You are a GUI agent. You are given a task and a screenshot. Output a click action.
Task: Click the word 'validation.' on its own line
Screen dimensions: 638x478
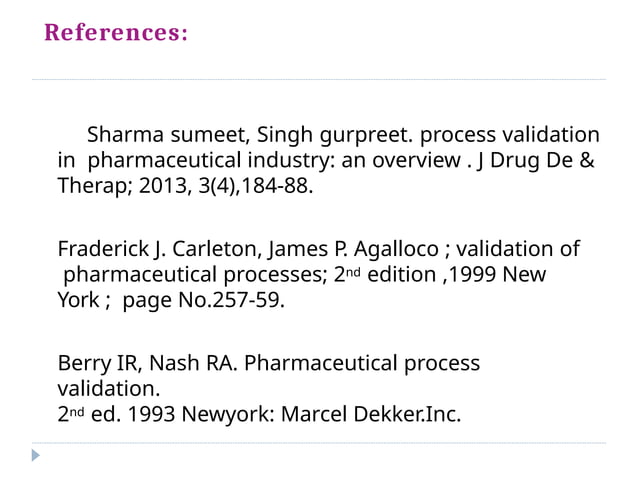108,389
